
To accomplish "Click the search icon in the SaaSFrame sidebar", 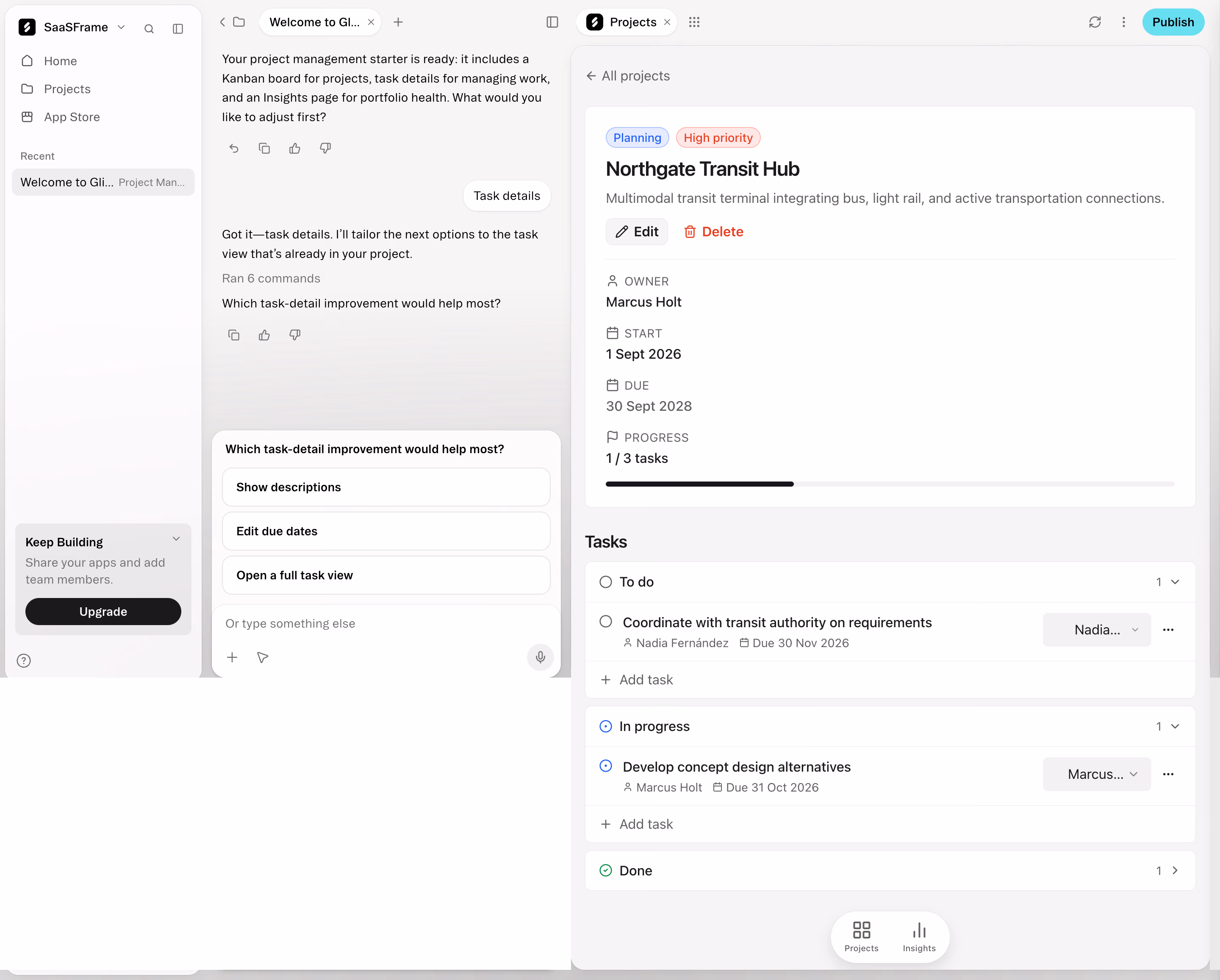I will 149,28.
